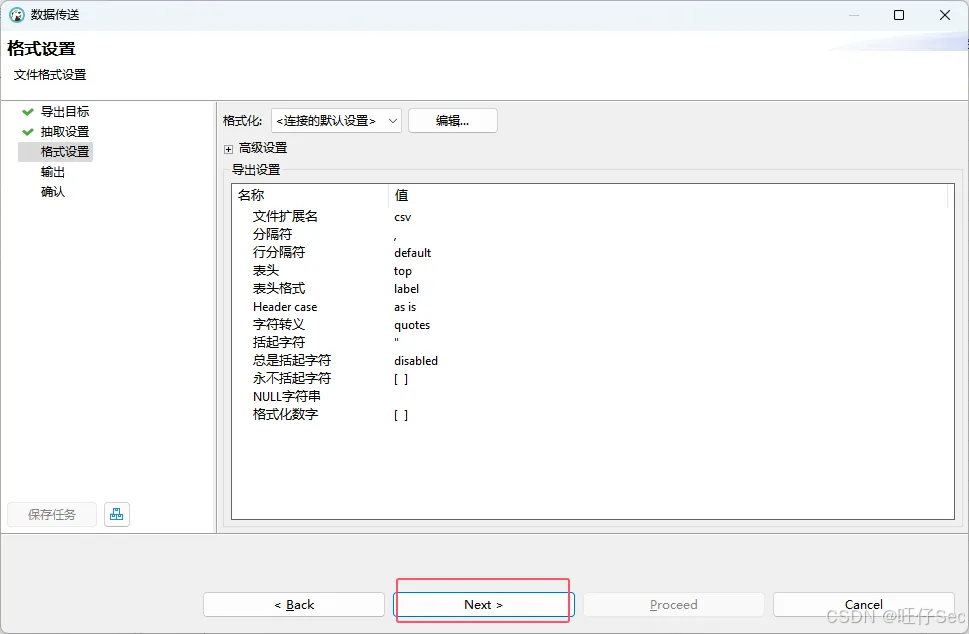Select the 确认 wizard step
969x634 pixels.
(x=53, y=192)
